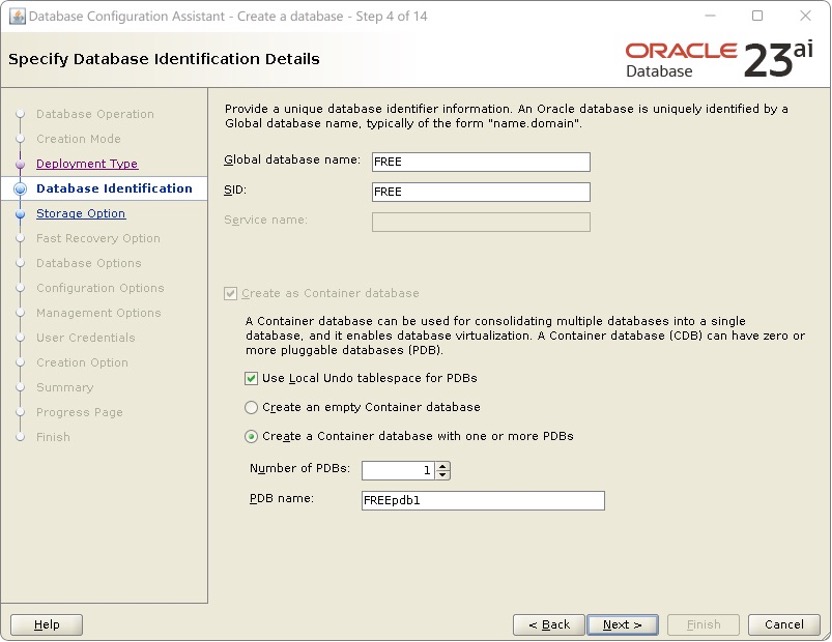Image resolution: width=832 pixels, height=642 pixels.
Task: Click the Number of PDBs down arrow
Action: tap(442, 475)
